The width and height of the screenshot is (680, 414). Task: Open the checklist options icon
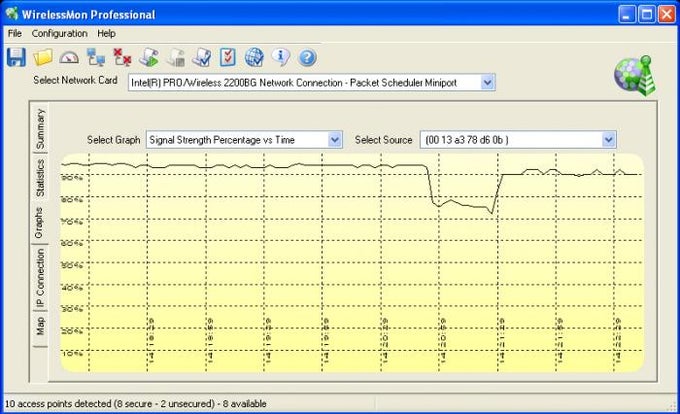tap(228, 57)
